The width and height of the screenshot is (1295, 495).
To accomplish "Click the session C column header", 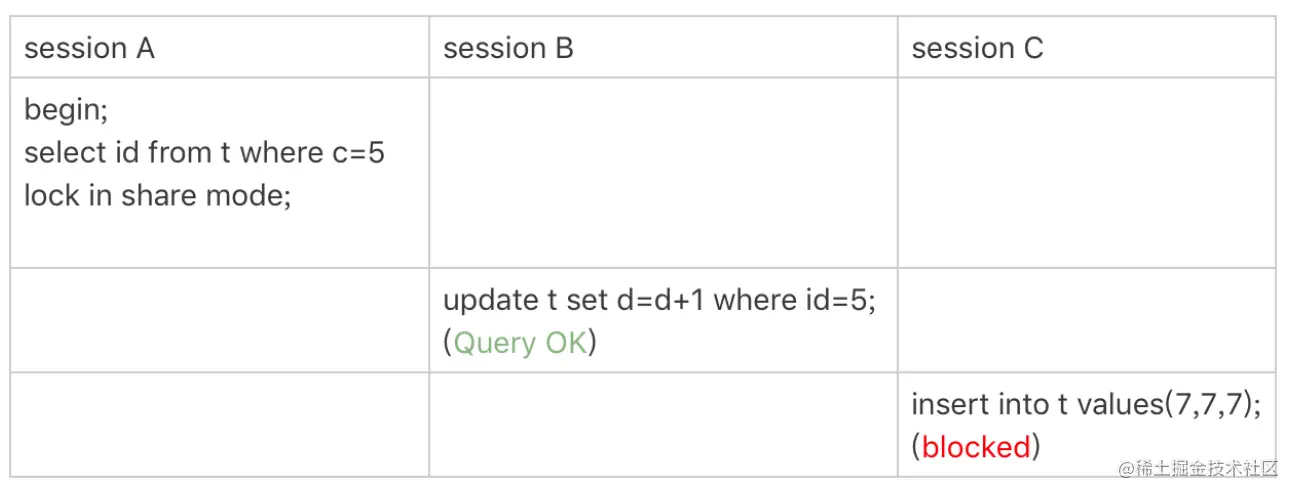I will pos(977,48).
